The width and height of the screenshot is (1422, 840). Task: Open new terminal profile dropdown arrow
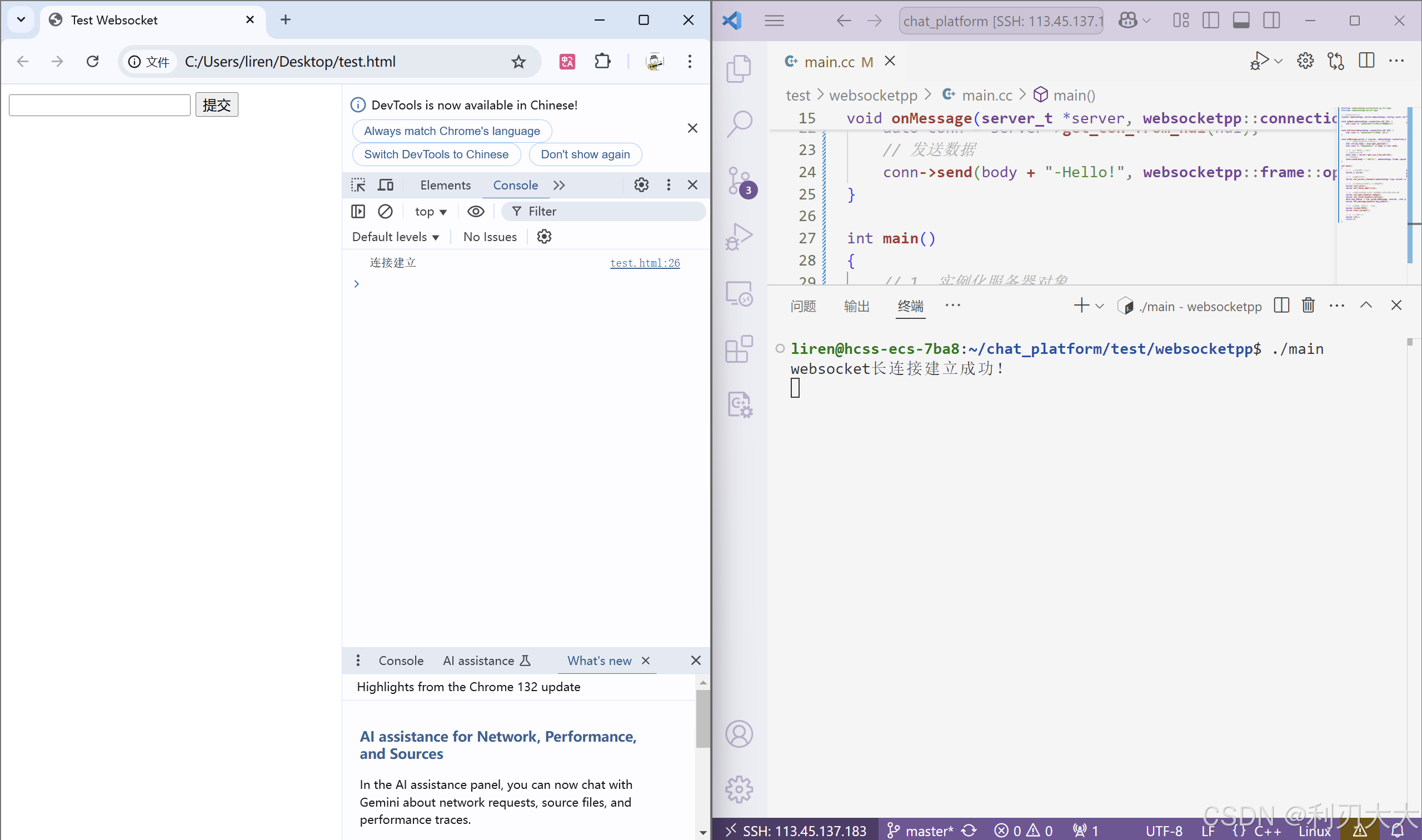tap(1099, 306)
